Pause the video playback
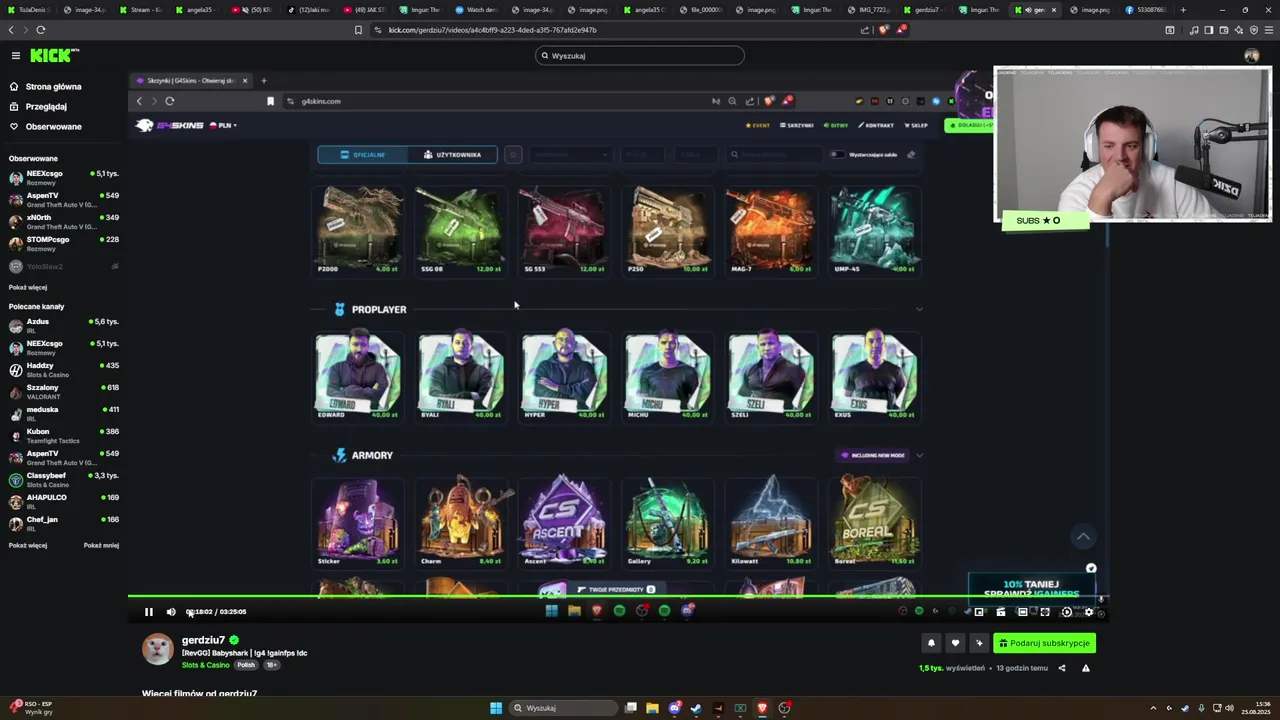The width and height of the screenshot is (1280, 720). pos(149,612)
